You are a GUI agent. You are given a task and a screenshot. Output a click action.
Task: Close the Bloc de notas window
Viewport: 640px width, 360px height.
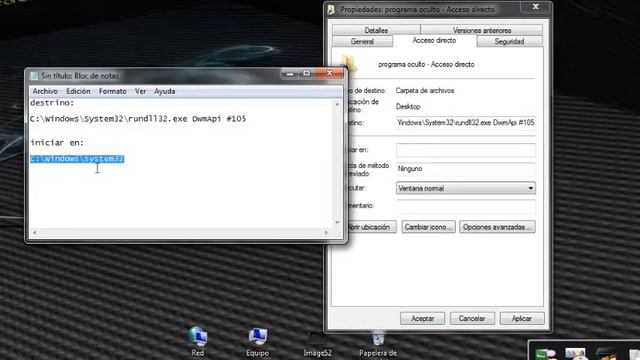click(x=329, y=73)
